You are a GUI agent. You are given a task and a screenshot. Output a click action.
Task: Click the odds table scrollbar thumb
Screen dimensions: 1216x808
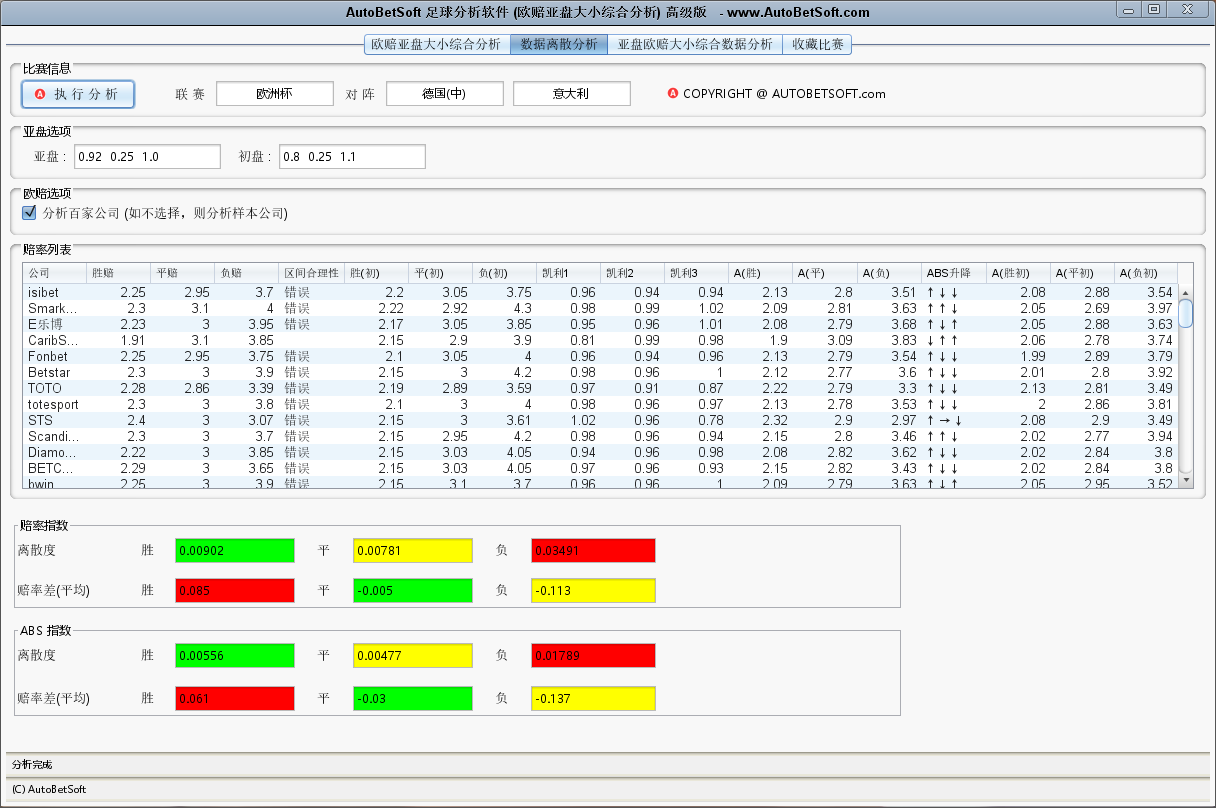click(1186, 313)
